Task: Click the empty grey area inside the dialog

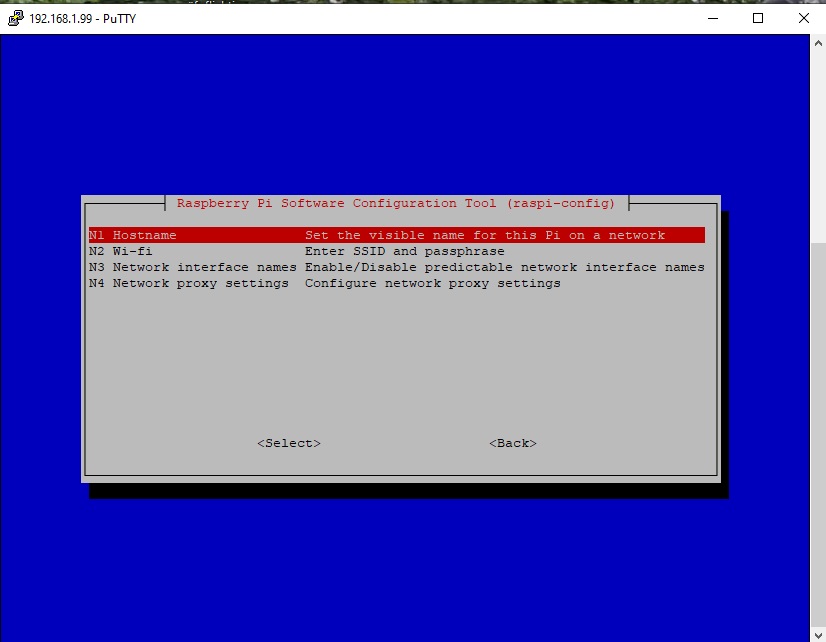Action: pyautogui.click(x=400, y=360)
